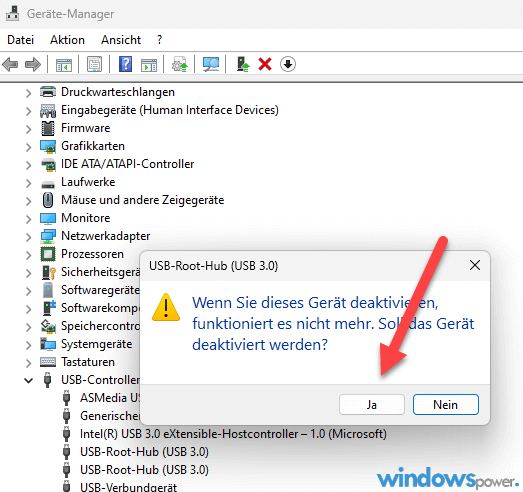Click the Druckwarteschlangen printer icon

48,92
